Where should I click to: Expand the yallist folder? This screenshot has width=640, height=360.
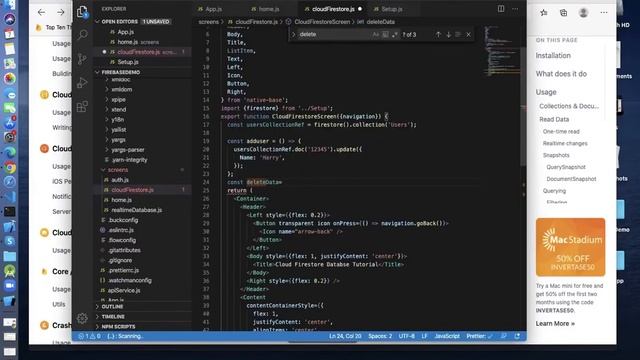tap(119, 129)
